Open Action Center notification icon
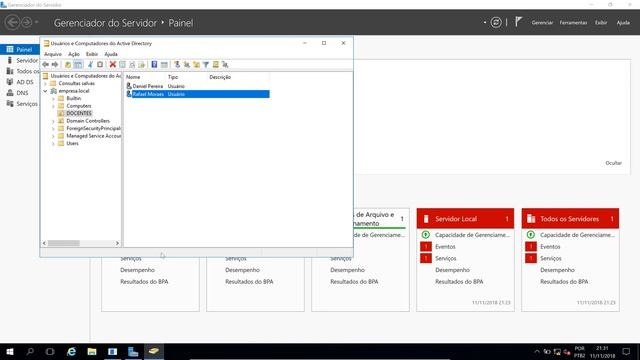 [x=626, y=351]
